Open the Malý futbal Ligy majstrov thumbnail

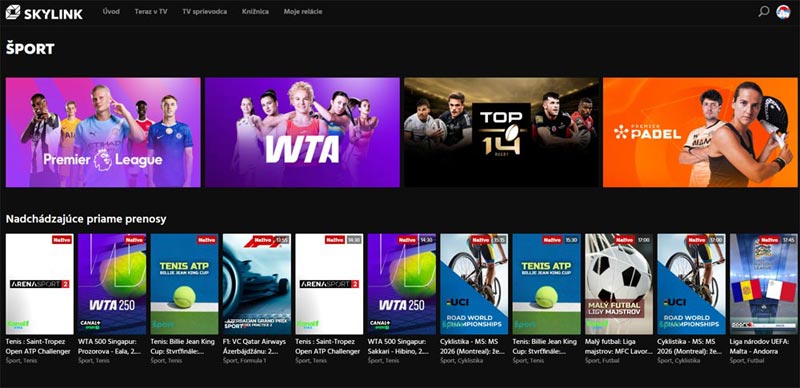[x=619, y=284]
